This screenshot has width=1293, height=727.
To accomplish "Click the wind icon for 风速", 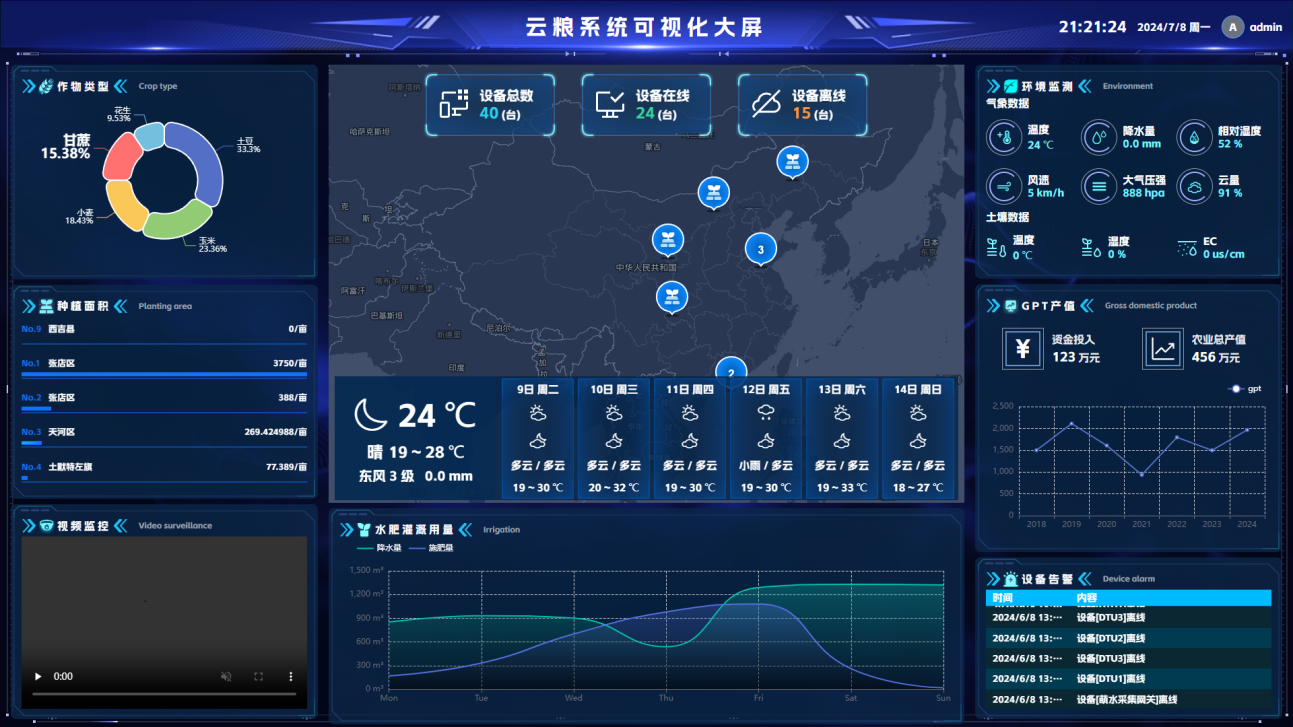I will point(1003,186).
